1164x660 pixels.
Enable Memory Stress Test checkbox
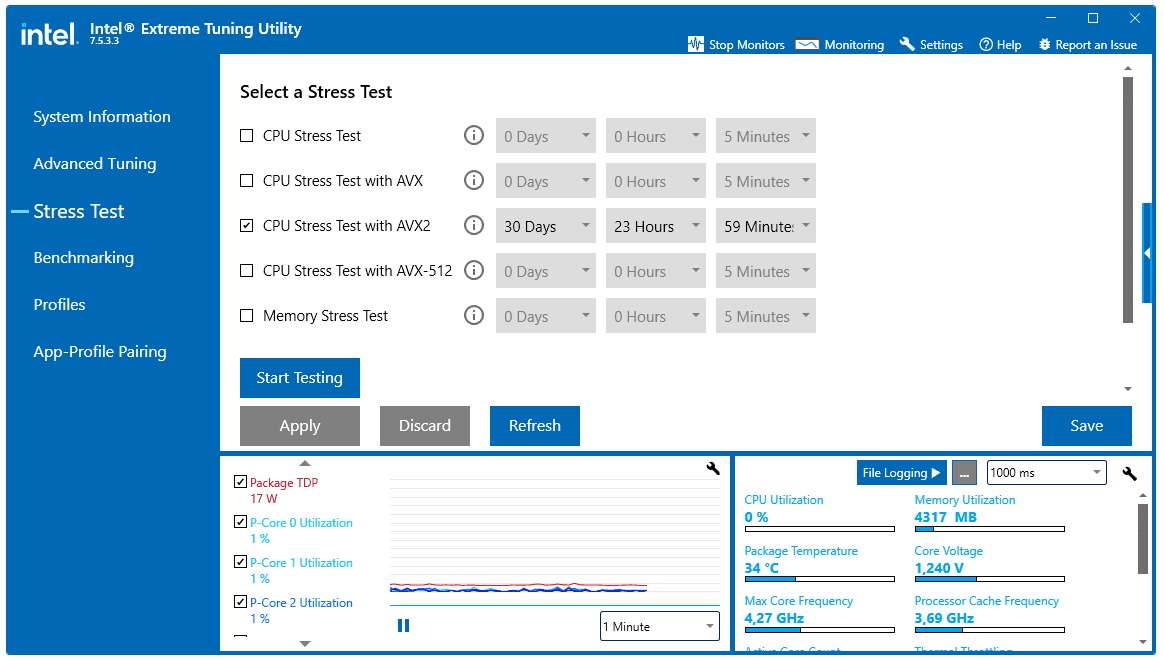[x=246, y=316]
